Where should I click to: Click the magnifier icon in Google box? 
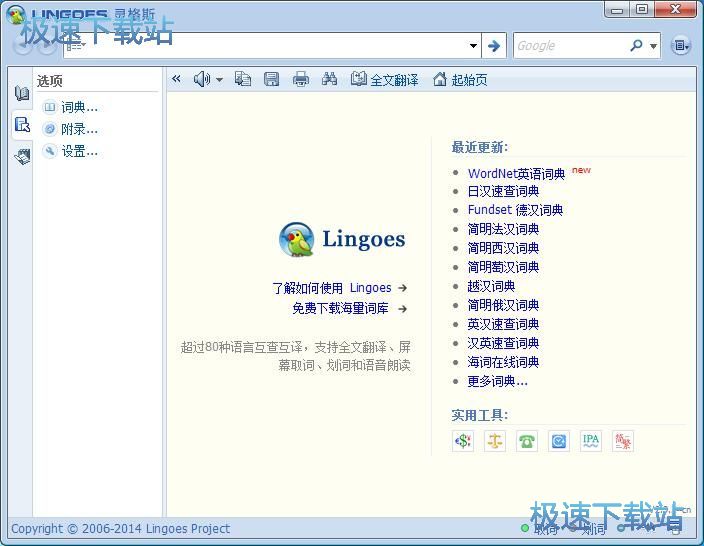pos(636,45)
